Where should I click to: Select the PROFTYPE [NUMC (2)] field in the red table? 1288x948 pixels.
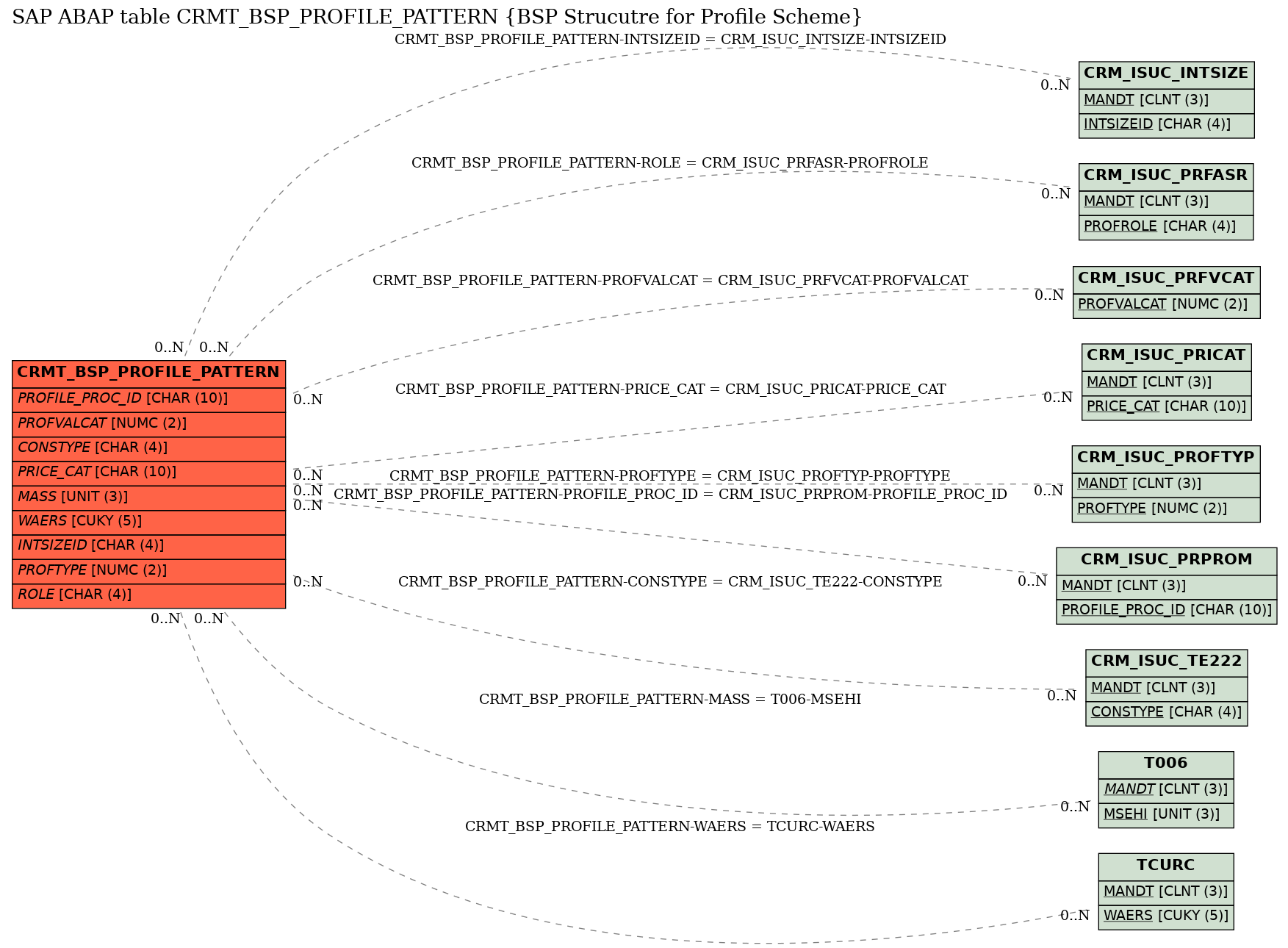coord(148,571)
